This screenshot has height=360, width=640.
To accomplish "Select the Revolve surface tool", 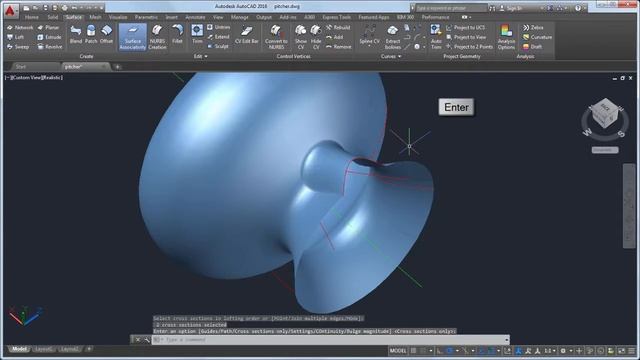I will point(50,47).
